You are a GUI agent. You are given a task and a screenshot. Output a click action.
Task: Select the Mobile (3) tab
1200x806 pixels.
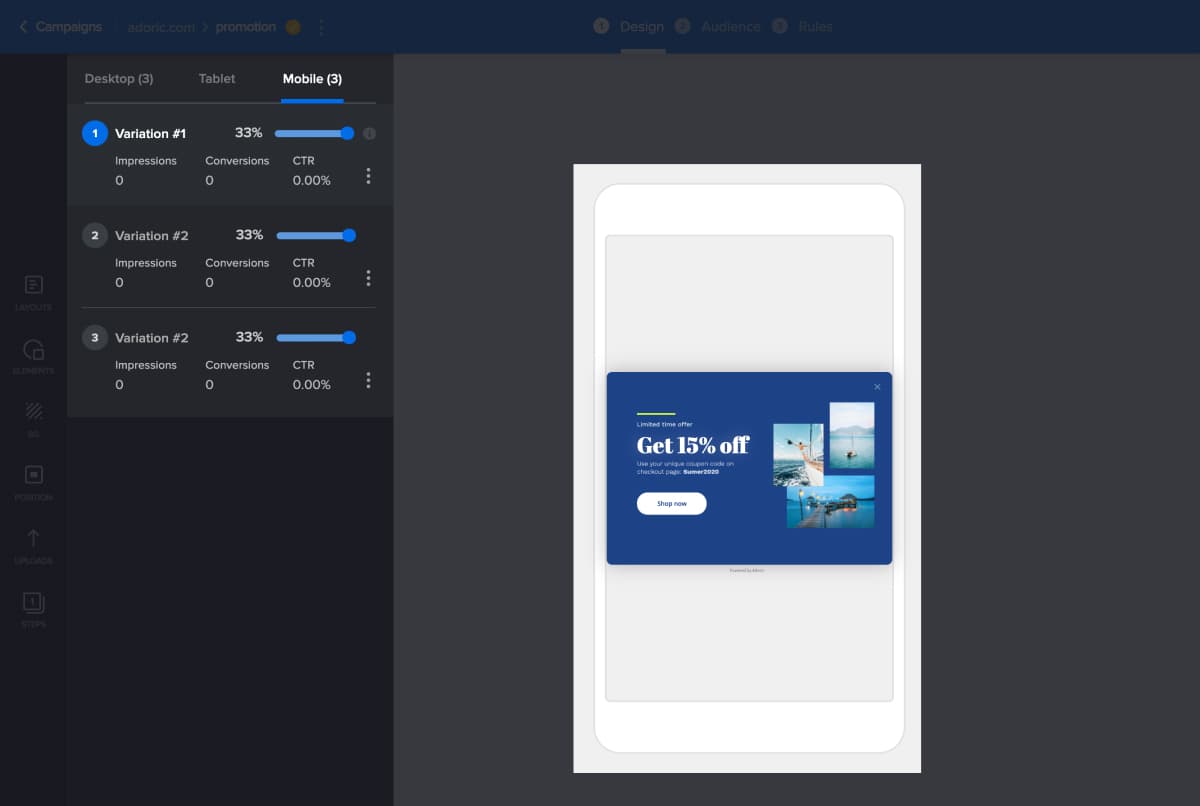pyautogui.click(x=312, y=78)
